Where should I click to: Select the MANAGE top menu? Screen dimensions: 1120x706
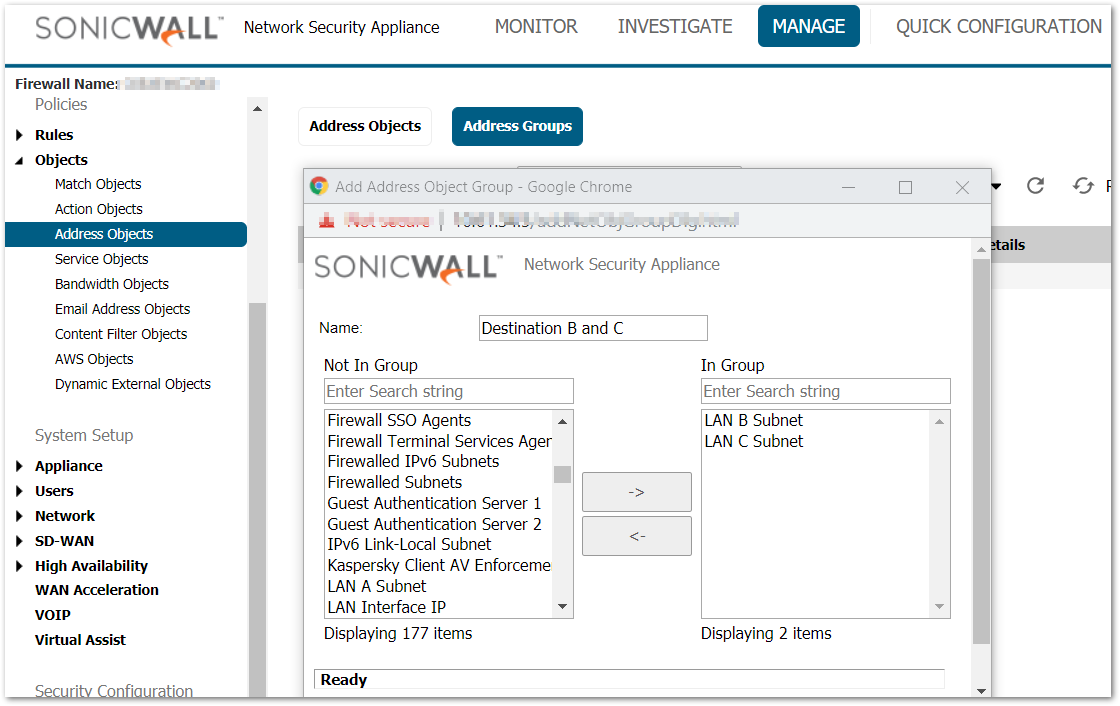[809, 26]
